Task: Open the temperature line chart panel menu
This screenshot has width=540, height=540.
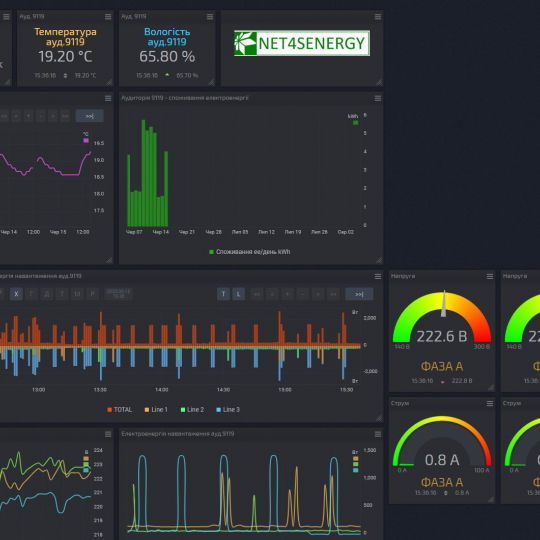Action: [108, 98]
